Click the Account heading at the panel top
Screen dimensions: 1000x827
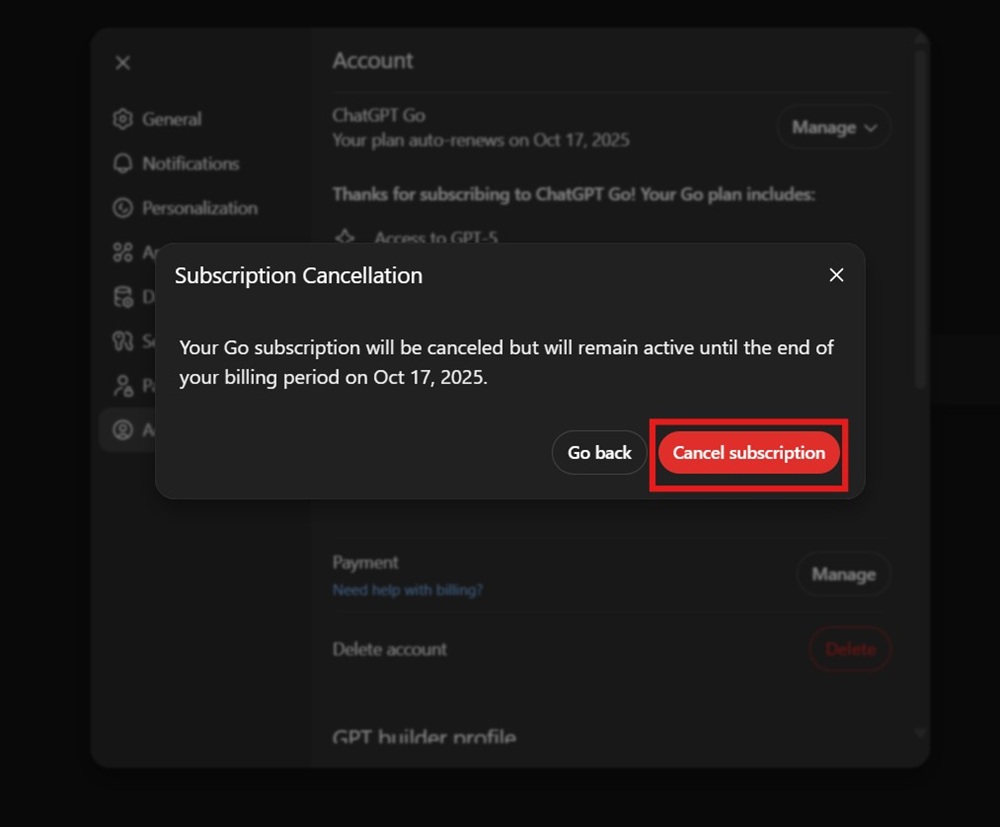pyautogui.click(x=373, y=61)
